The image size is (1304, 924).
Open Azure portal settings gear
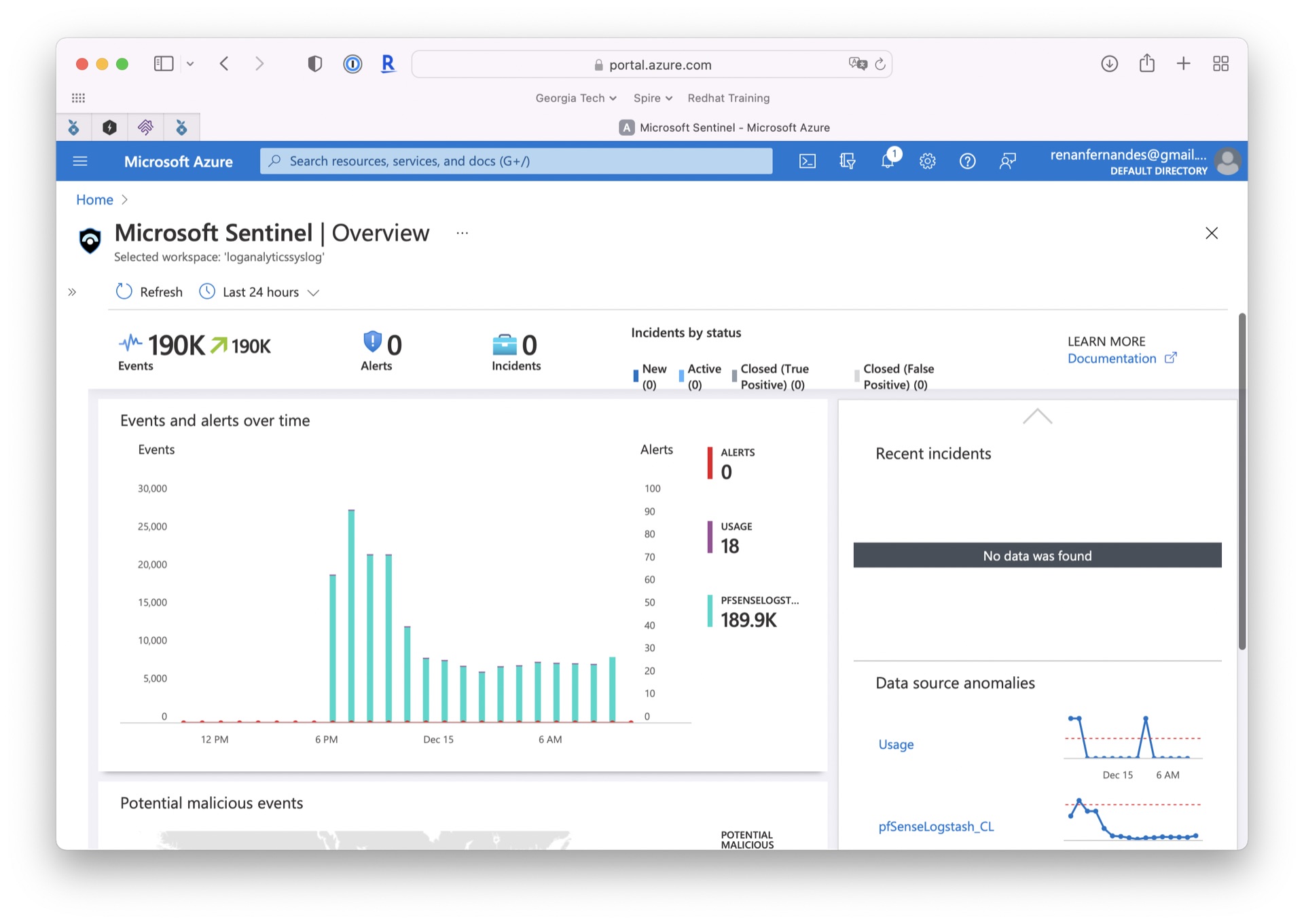(x=927, y=161)
